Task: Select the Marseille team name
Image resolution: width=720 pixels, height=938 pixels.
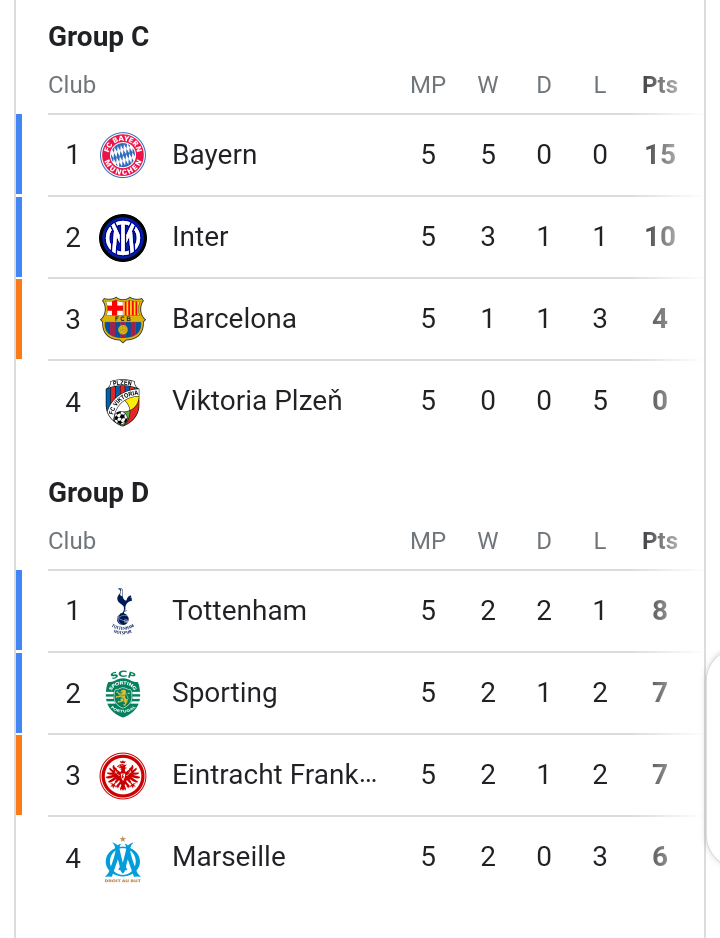Action: click(229, 857)
